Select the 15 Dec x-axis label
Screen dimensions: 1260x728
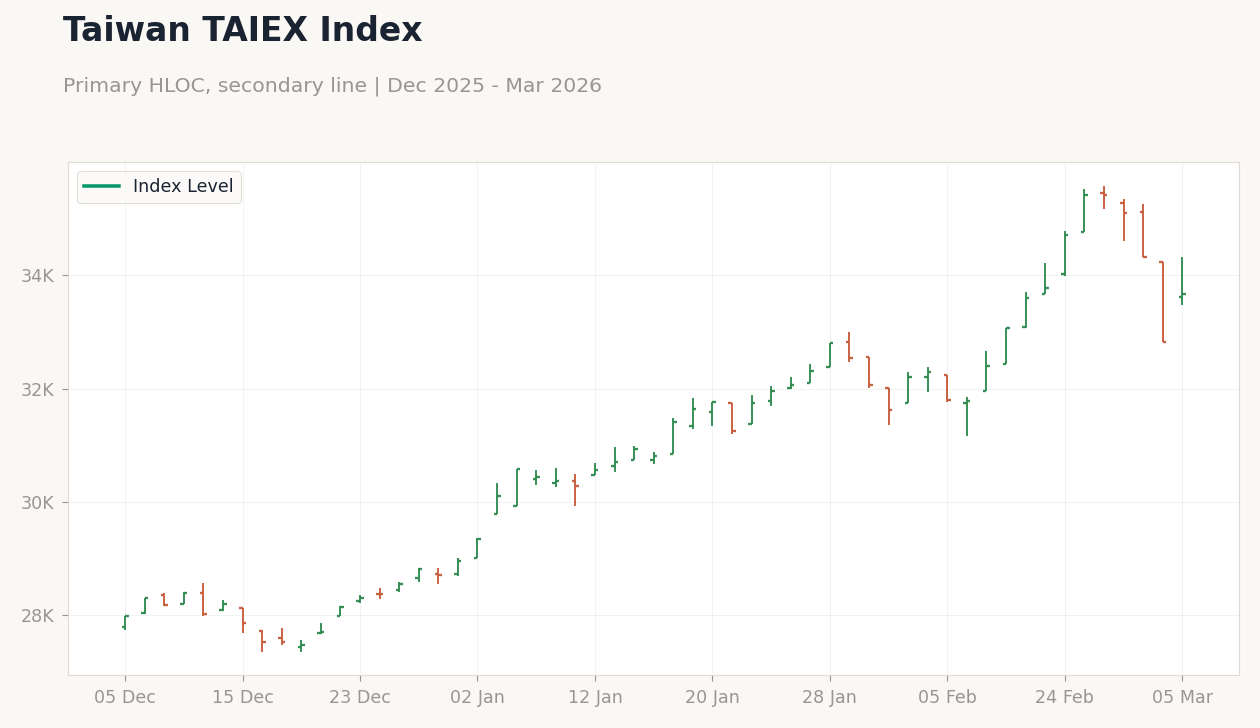pyautogui.click(x=242, y=698)
